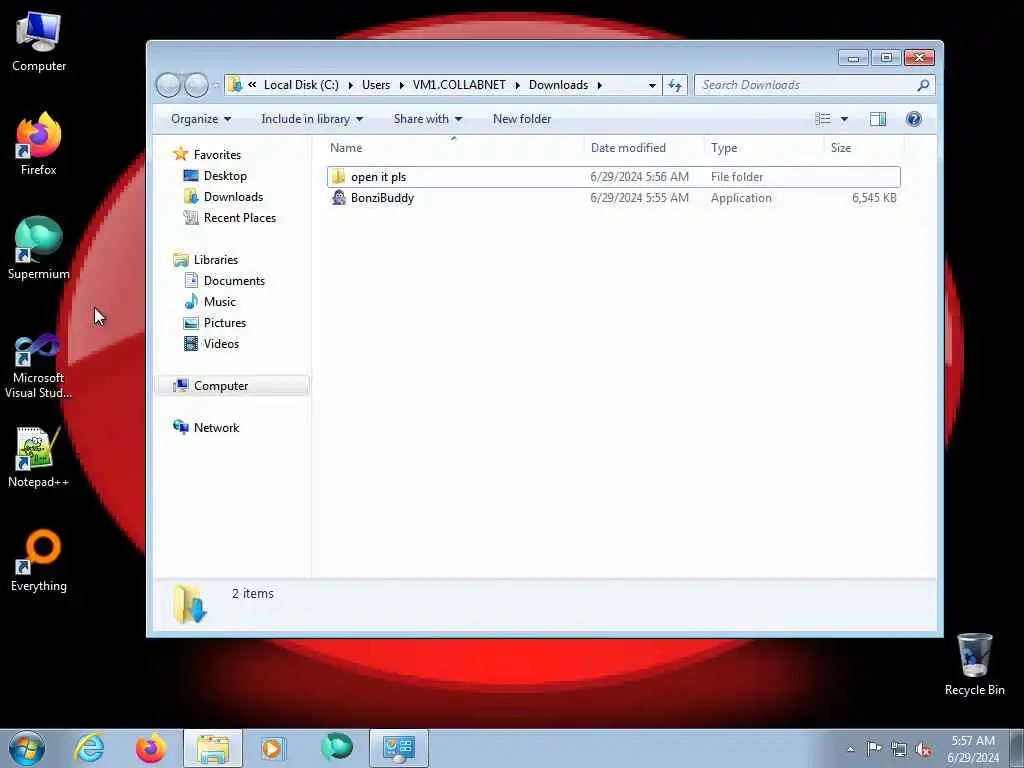The image size is (1024, 768).
Task: Open the Pictures library
Action: tap(225, 323)
